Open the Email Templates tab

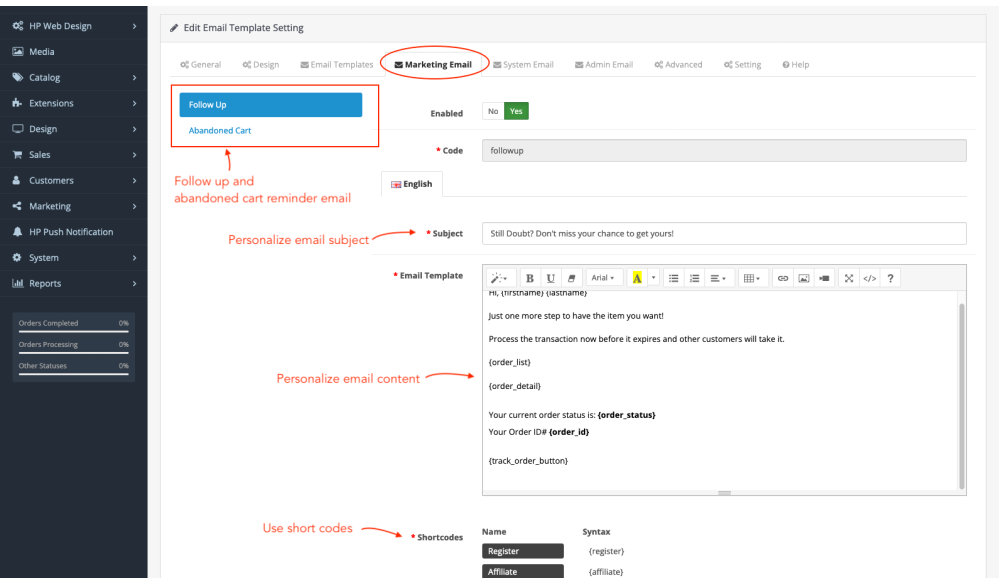point(336,65)
